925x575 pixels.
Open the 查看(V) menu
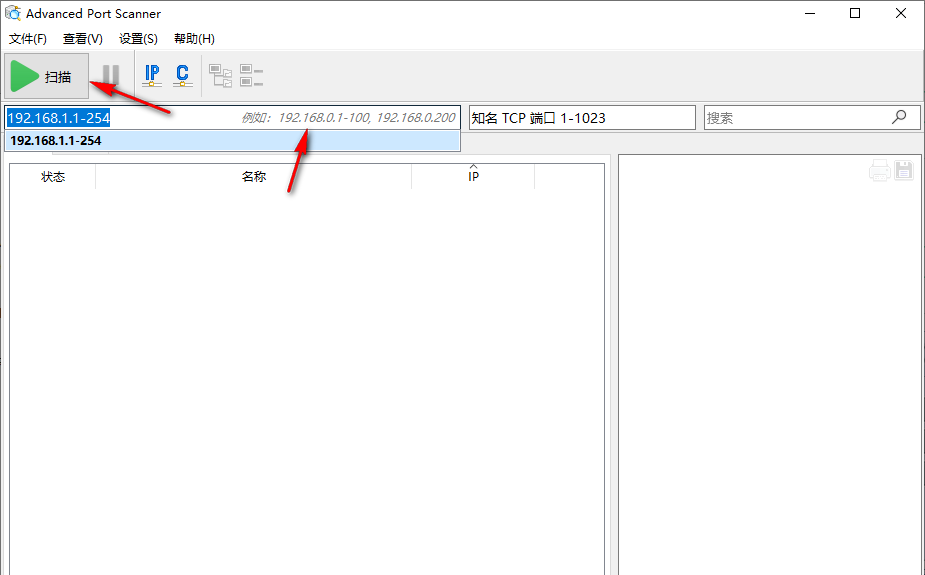tap(82, 39)
